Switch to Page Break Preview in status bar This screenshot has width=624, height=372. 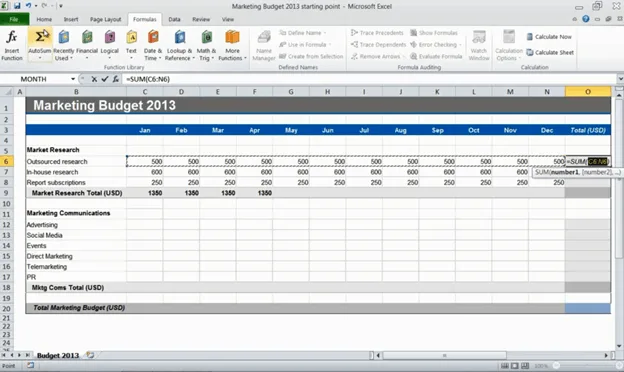click(x=525, y=366)
